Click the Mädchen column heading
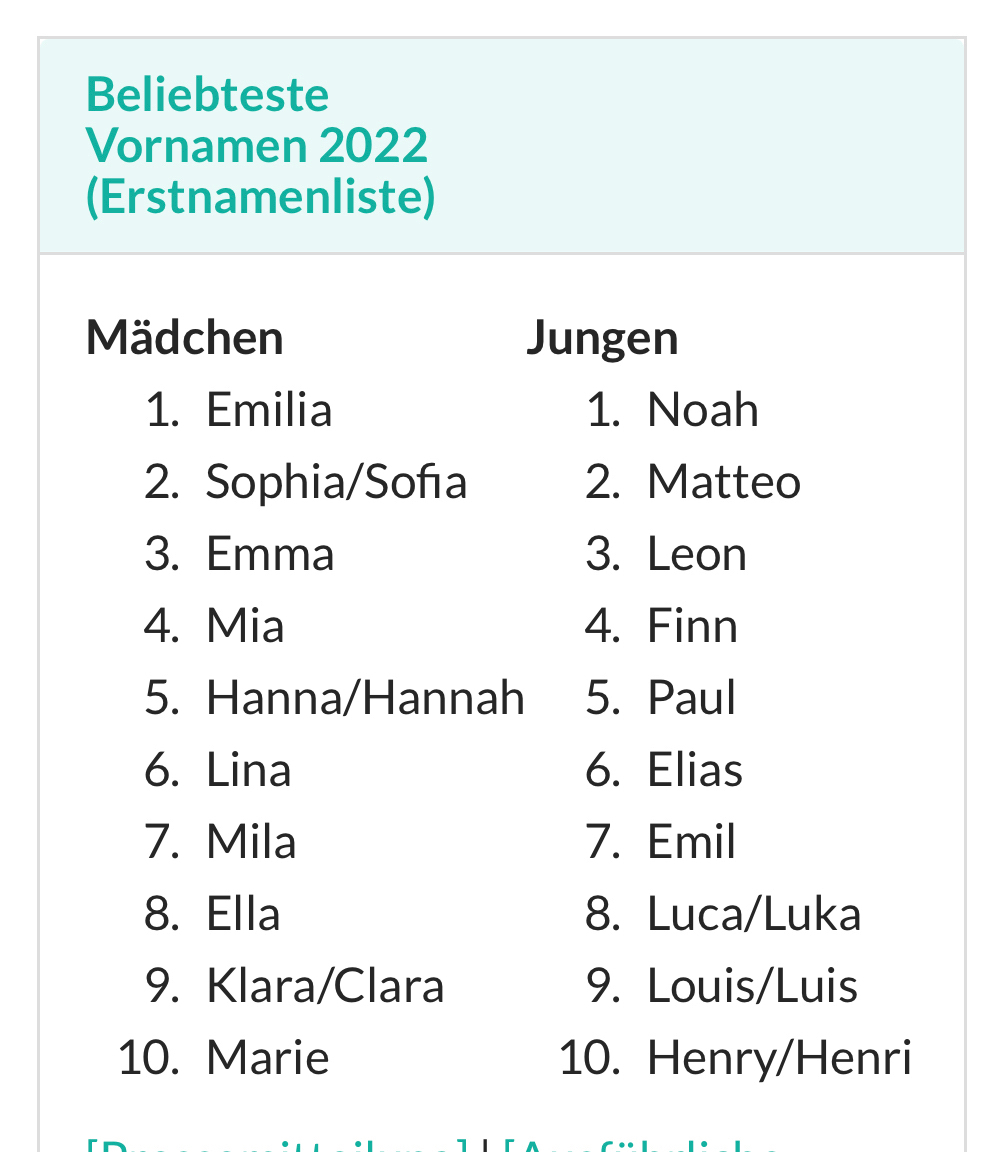The image size is (984, 1152). pos(185,338)
